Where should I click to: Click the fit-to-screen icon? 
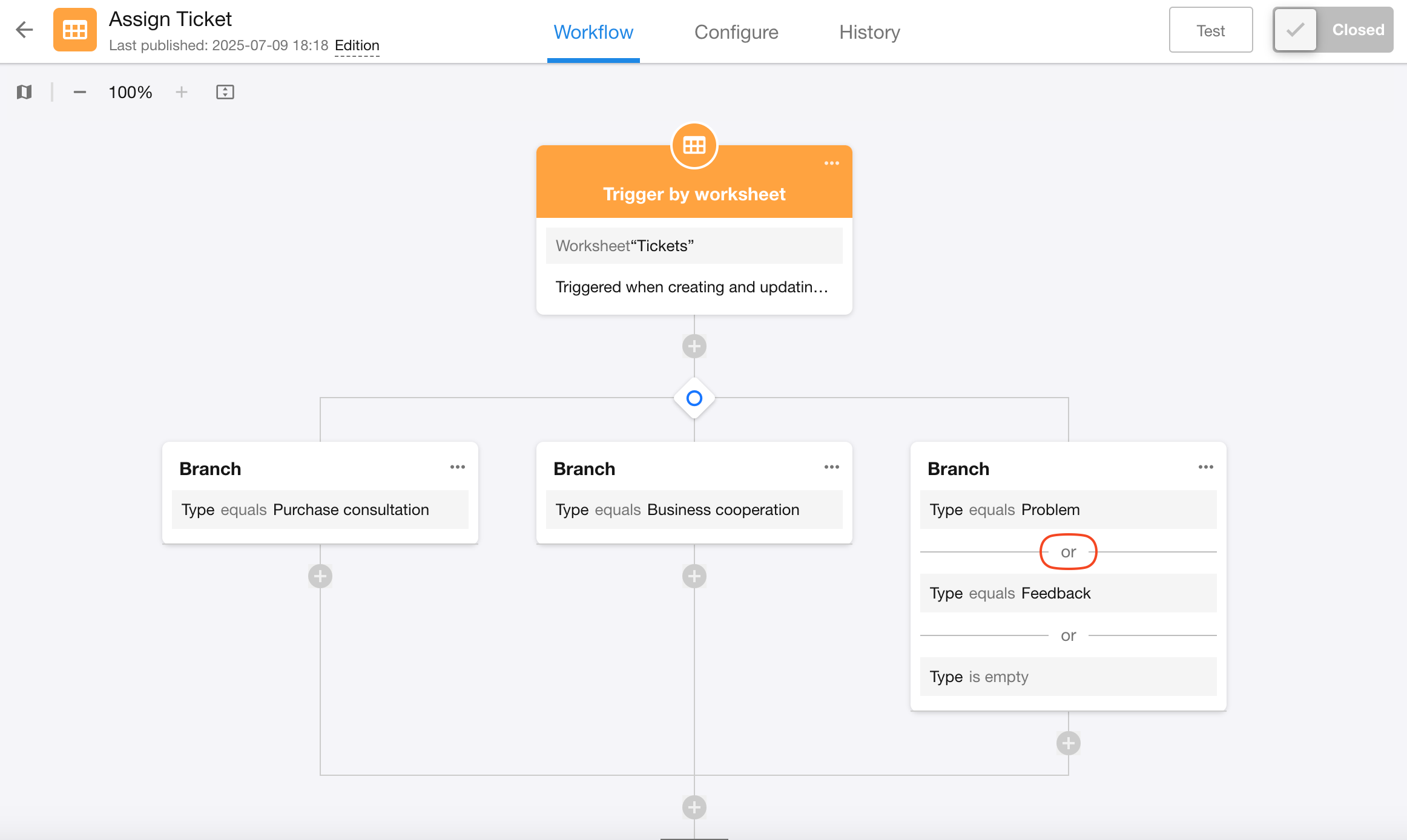(x=225, y=92)
